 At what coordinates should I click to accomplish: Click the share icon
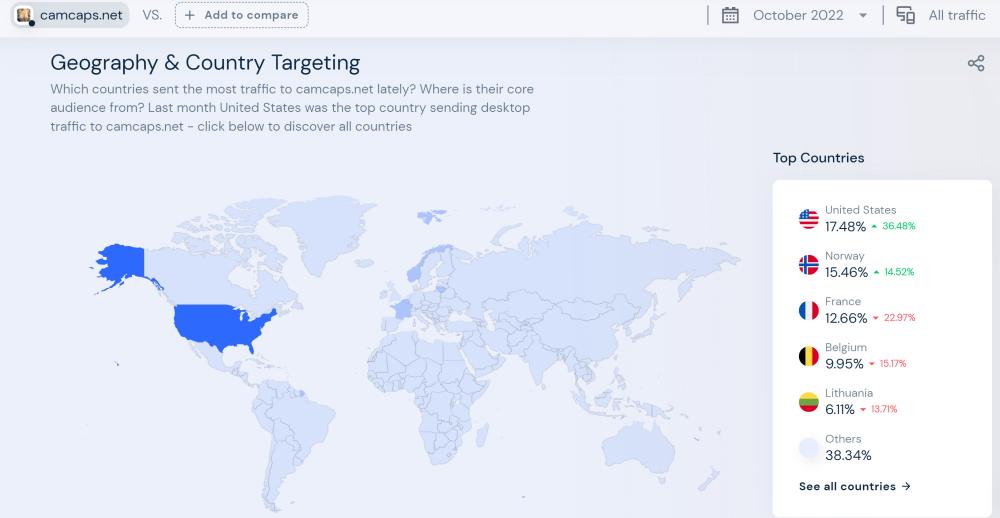point(976,64)
